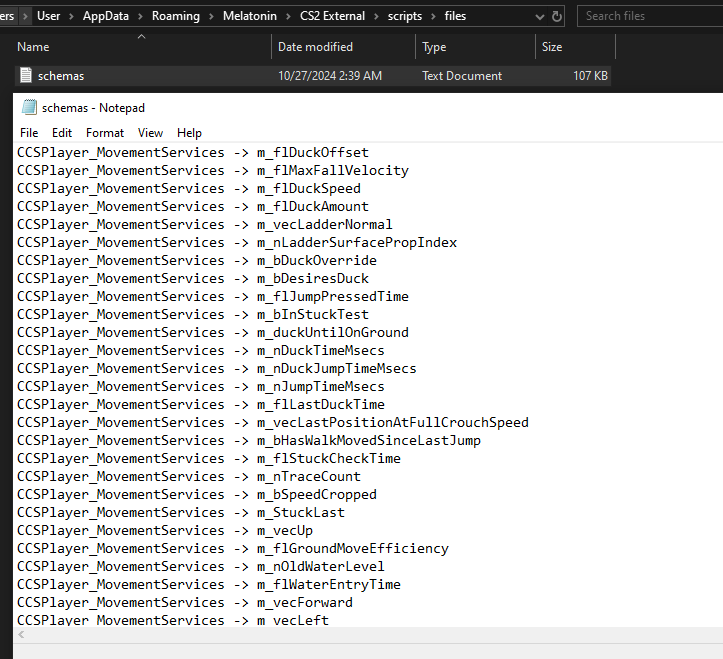Sort files by the Name column header

[x=33, y=47]
